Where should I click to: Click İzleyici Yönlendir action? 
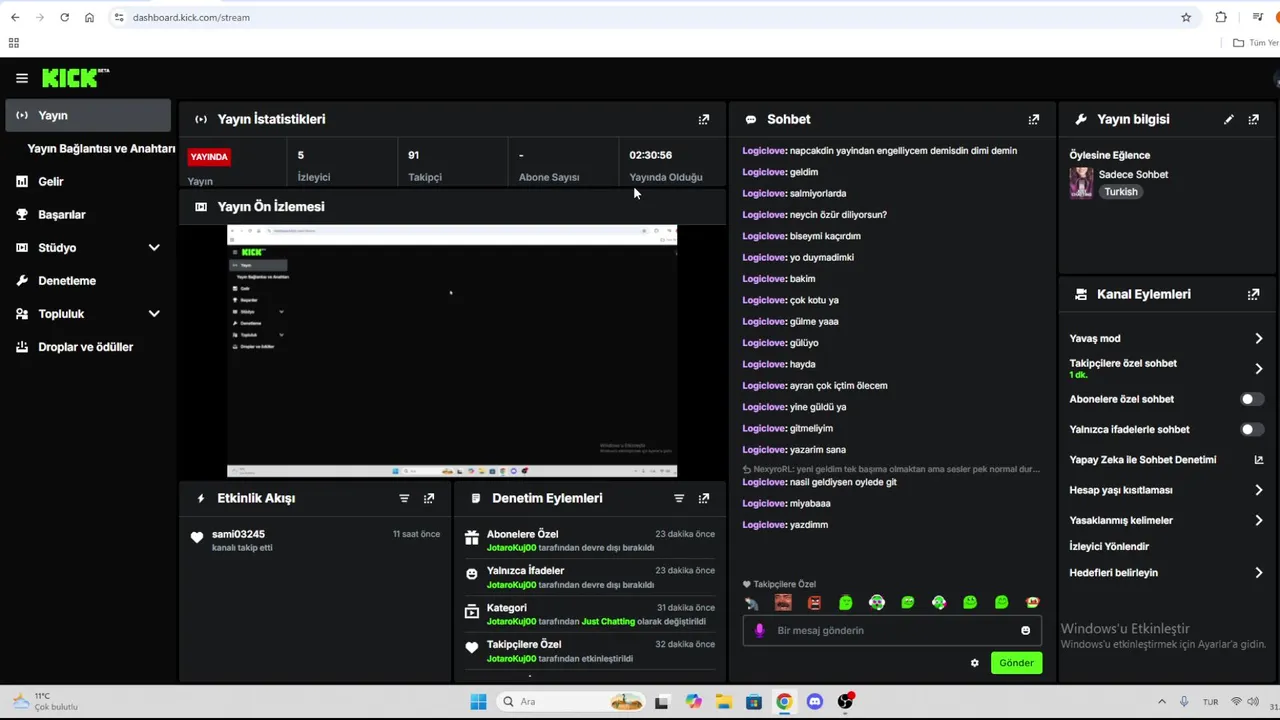coord(1109,546)
